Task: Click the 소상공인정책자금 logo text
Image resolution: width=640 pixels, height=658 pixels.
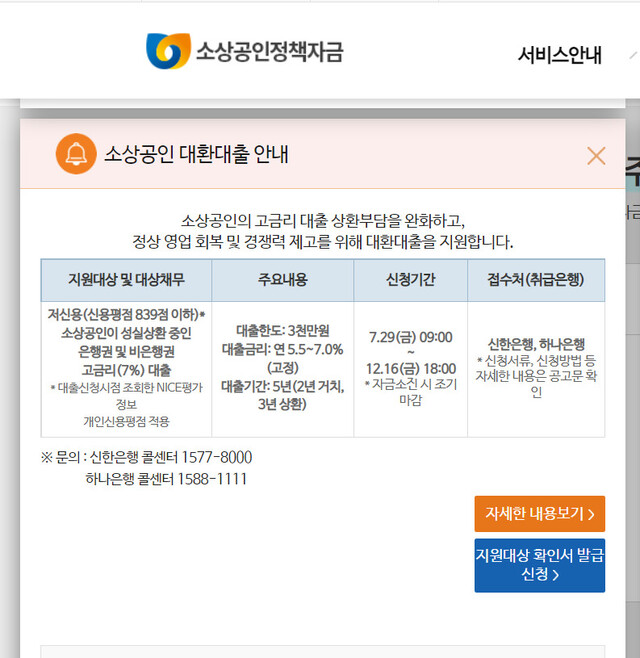Action: [x=269, y=52]
